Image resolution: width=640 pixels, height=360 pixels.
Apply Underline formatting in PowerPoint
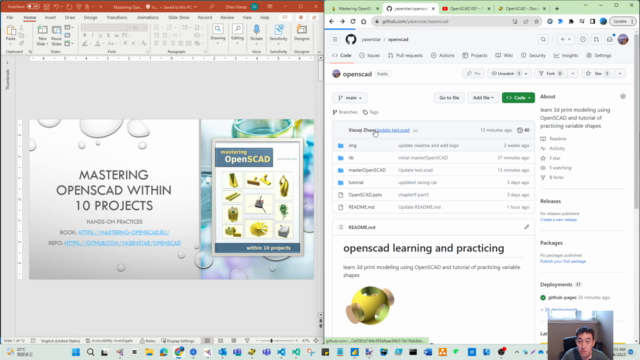pos(100,36)
